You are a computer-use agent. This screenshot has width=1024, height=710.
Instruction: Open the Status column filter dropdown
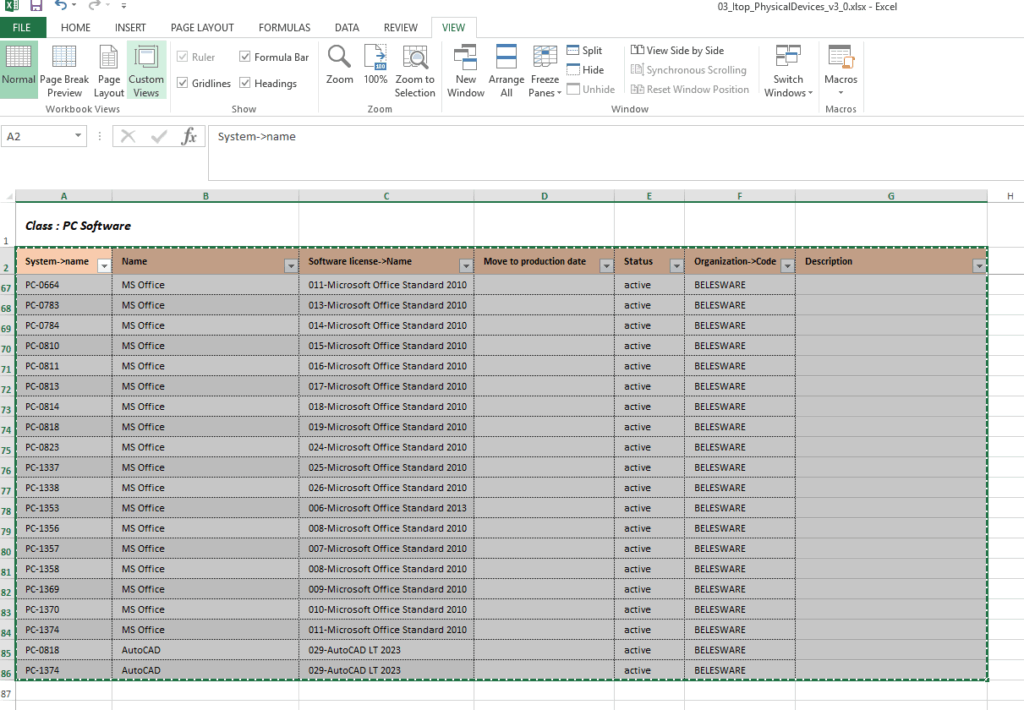676,266
